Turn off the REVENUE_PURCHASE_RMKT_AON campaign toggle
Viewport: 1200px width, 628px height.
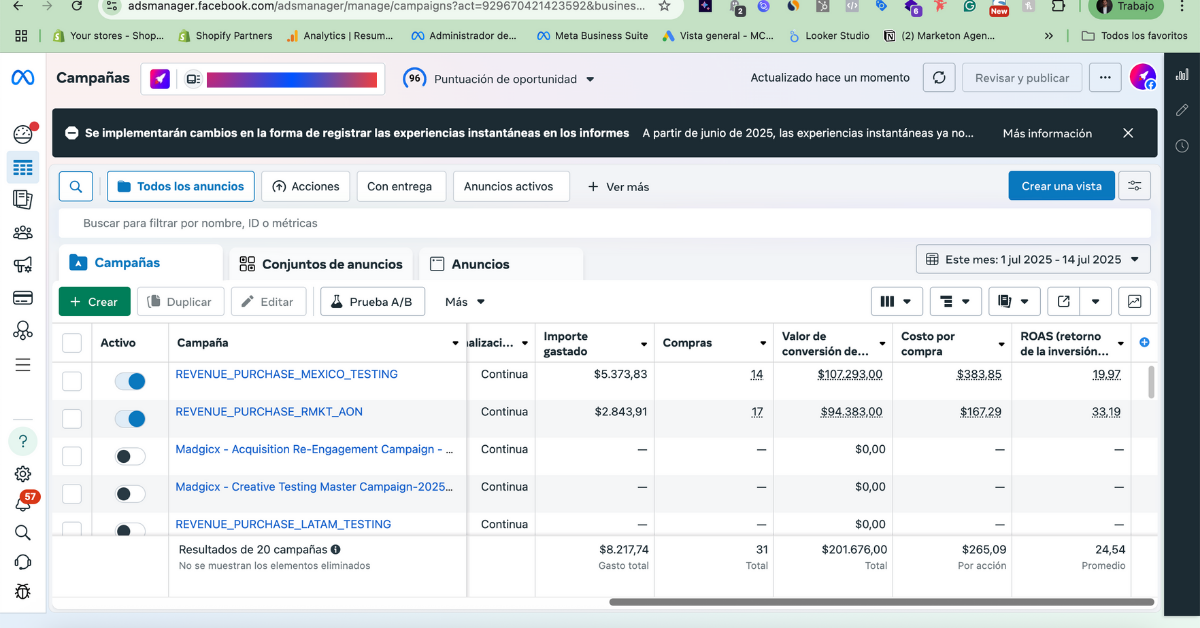[x=130, y=418]
